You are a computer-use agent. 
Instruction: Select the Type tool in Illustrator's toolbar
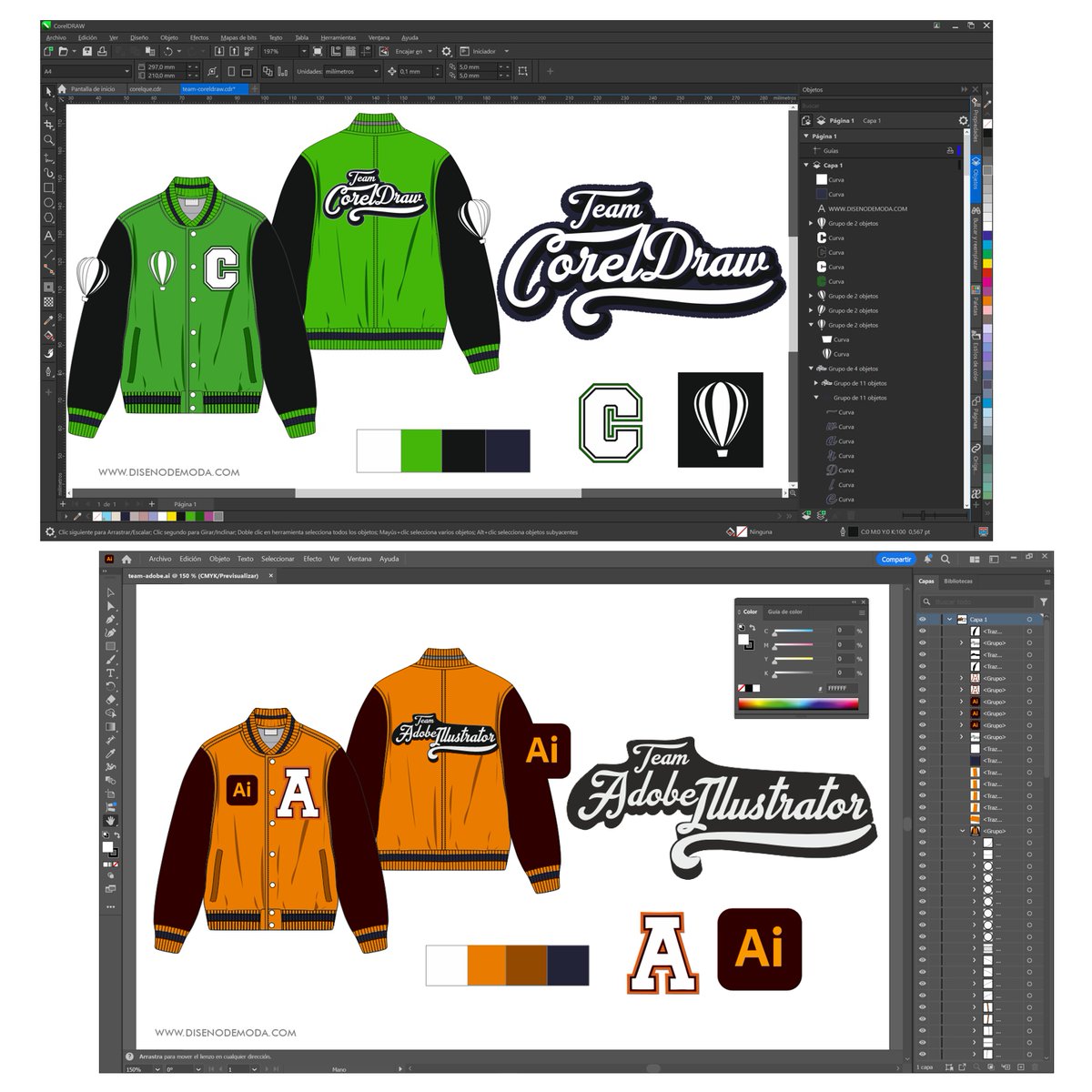coord(113,671)
